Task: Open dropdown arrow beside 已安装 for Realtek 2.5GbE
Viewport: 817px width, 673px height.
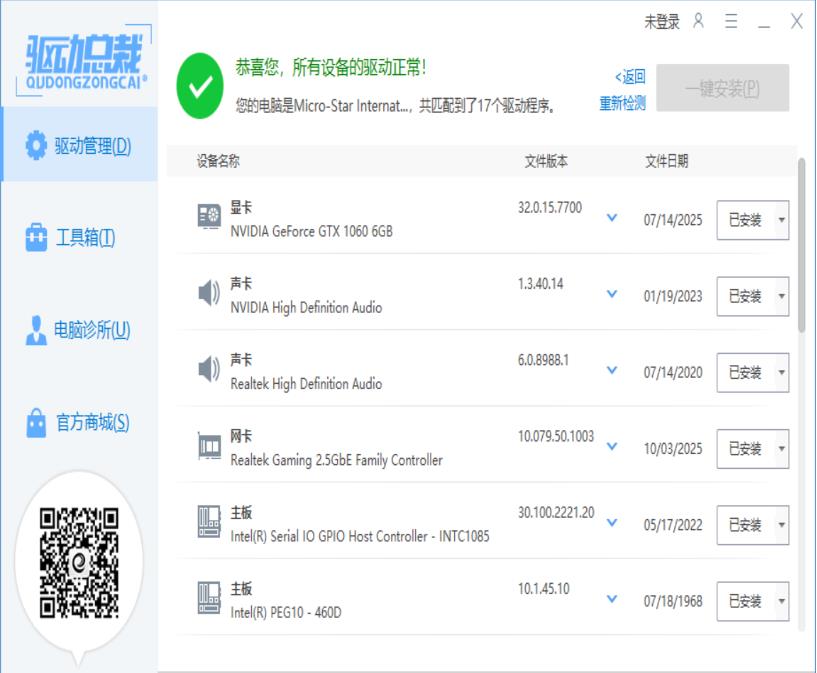Action: point(782,448)
